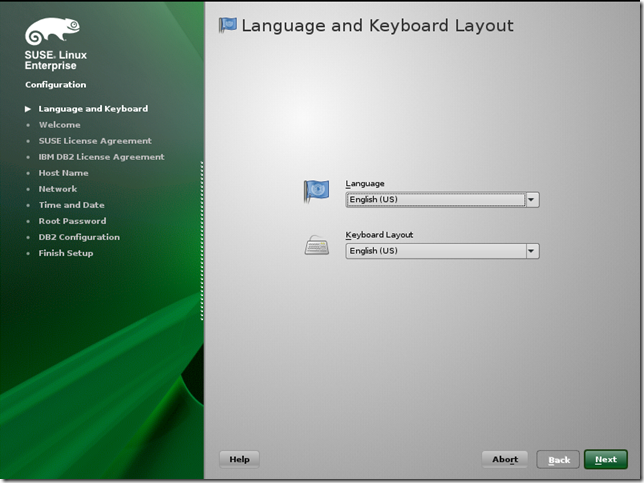Viewport: 644px width, 483px height.
Task: Select the Network step in the sidebar
Action: pos(58,189)
